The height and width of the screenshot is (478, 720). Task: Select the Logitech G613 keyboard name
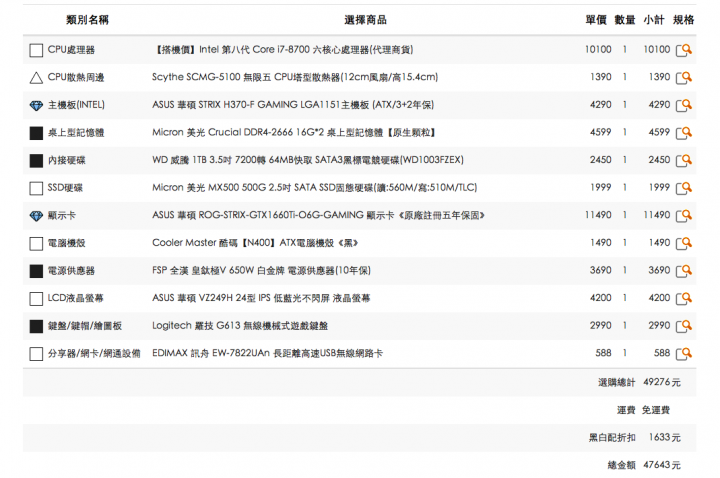point(240,326)
